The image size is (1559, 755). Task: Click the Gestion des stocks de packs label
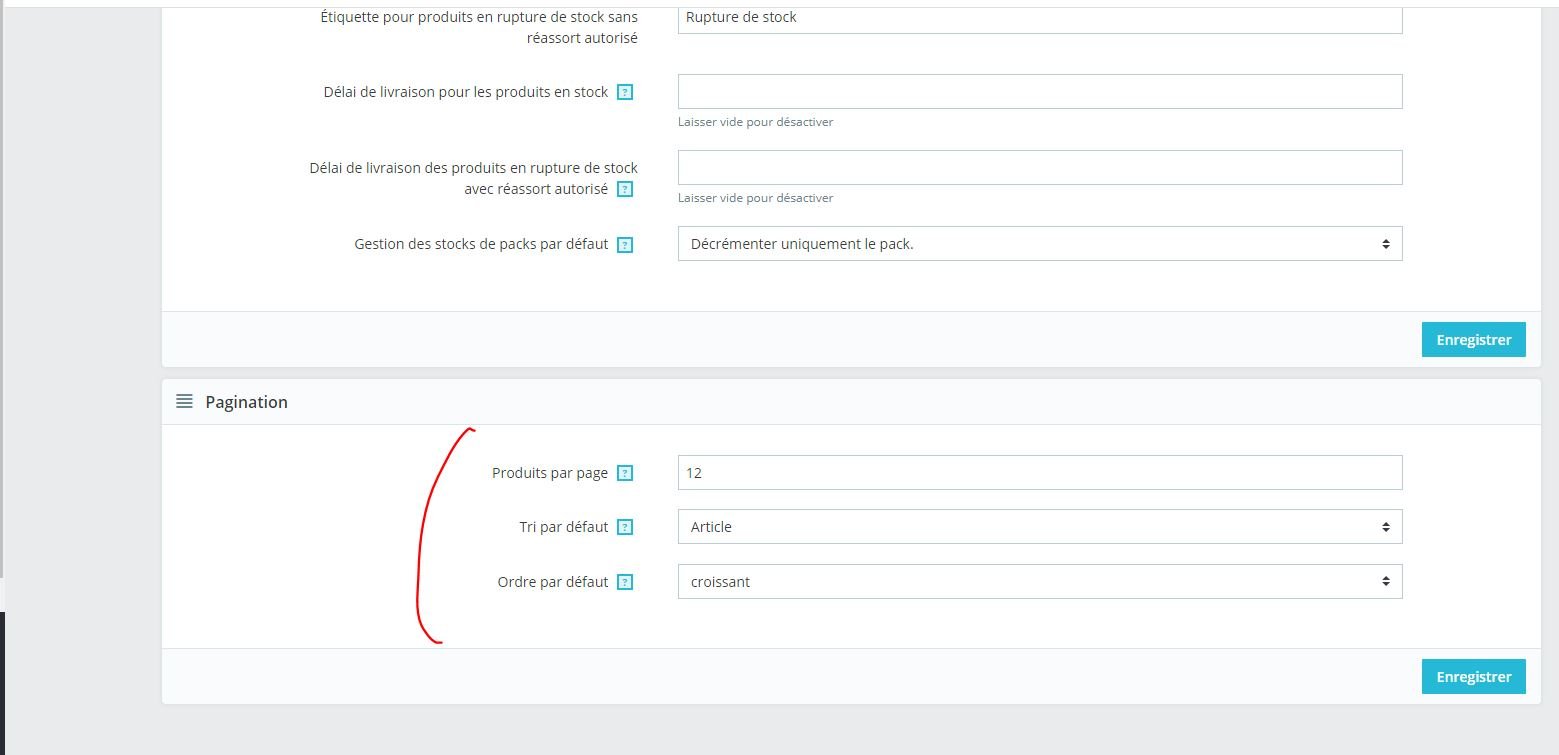tap(481, 244)
